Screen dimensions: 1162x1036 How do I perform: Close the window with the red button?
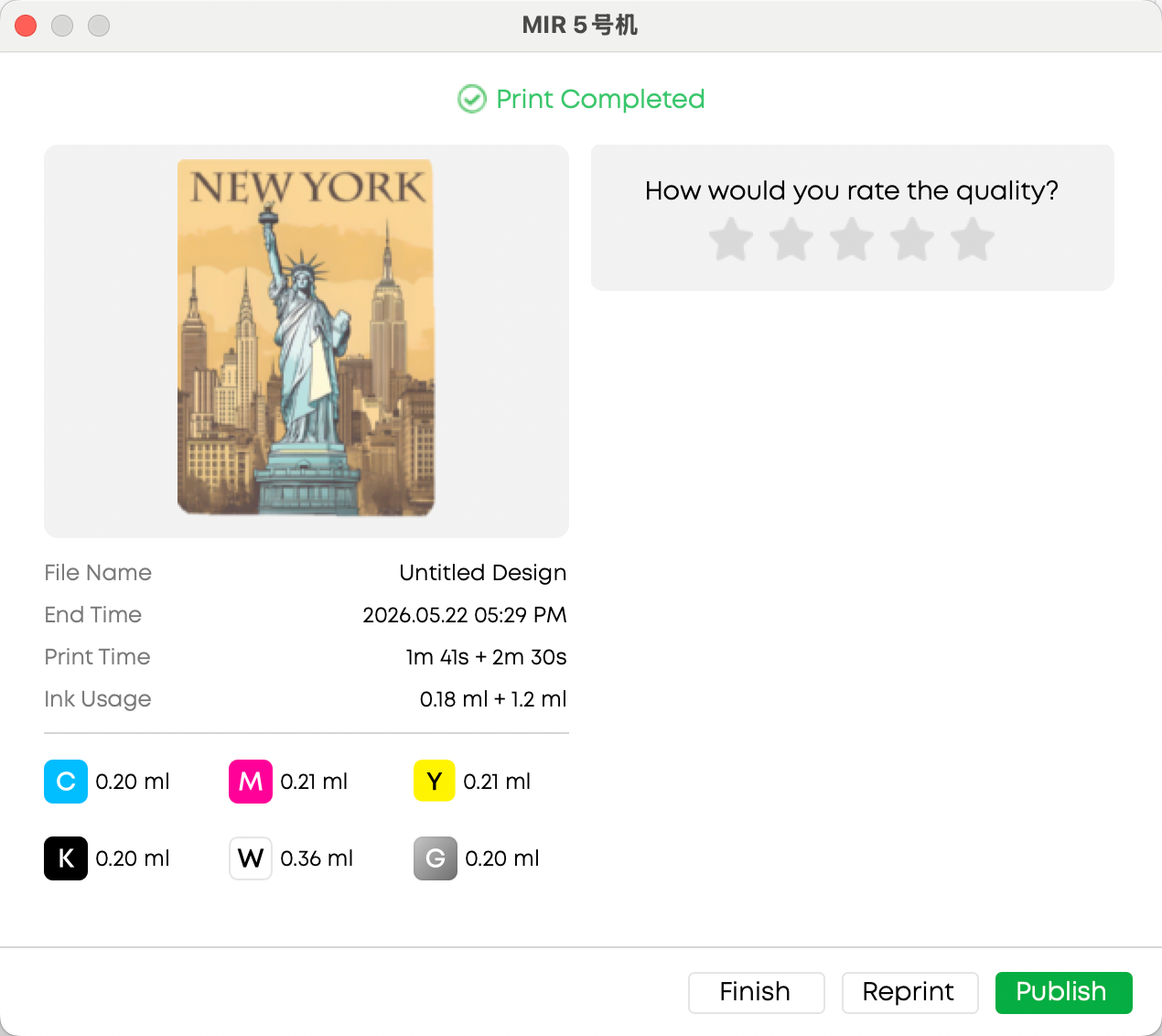tap(26, 26)
